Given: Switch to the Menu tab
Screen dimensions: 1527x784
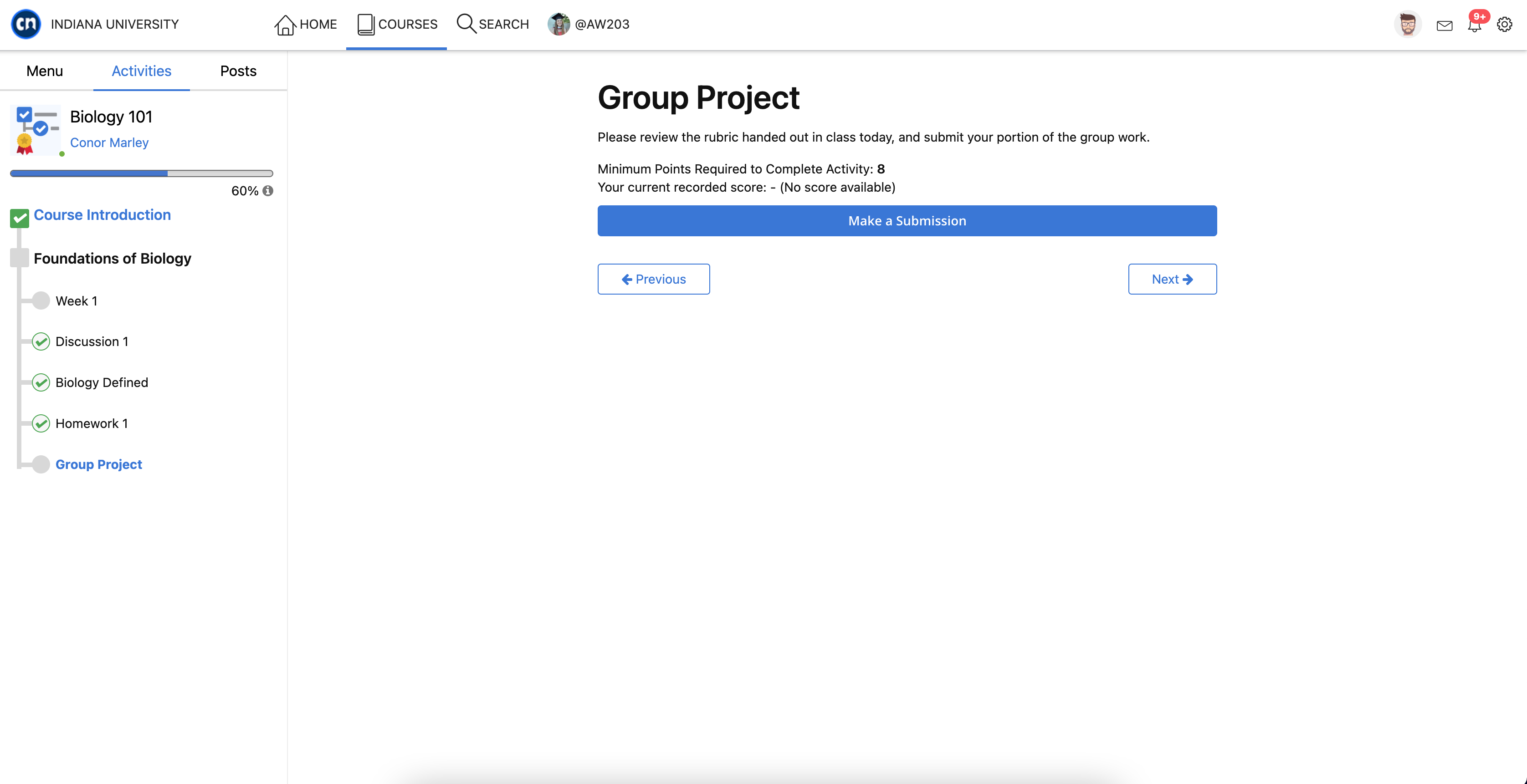Looking at the screenshot, I should pyautogui.click(x=45, y=71).
